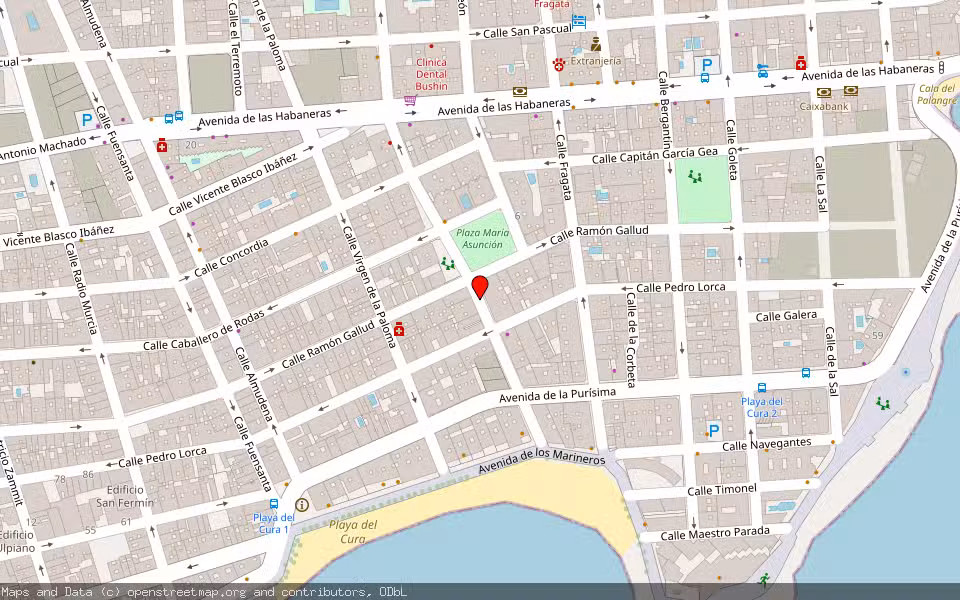Click the playground icon beside Plaza María Asunción

[448, 264]
